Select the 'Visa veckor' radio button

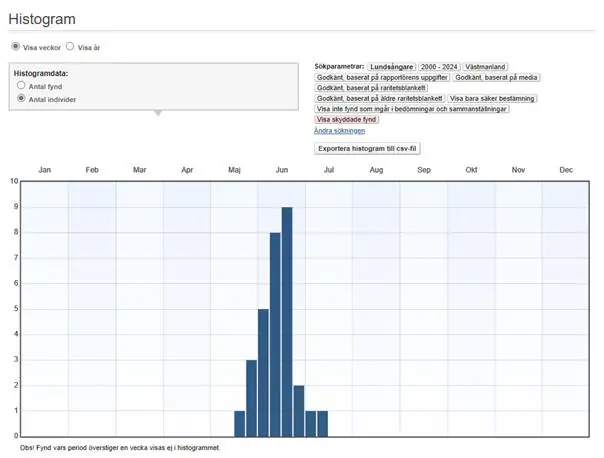pos(15,46)
